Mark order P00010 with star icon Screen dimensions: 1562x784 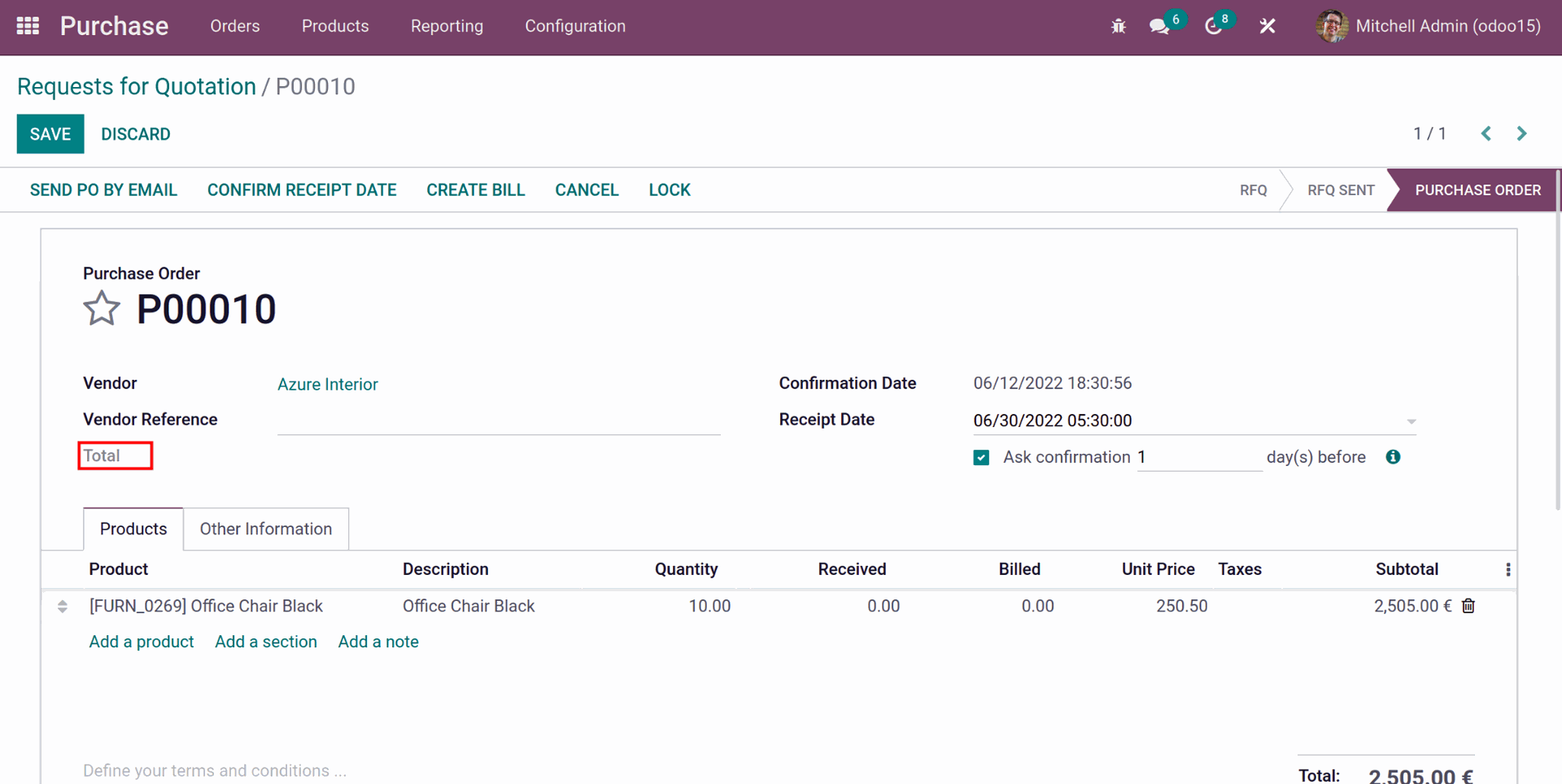coord(102,309)
